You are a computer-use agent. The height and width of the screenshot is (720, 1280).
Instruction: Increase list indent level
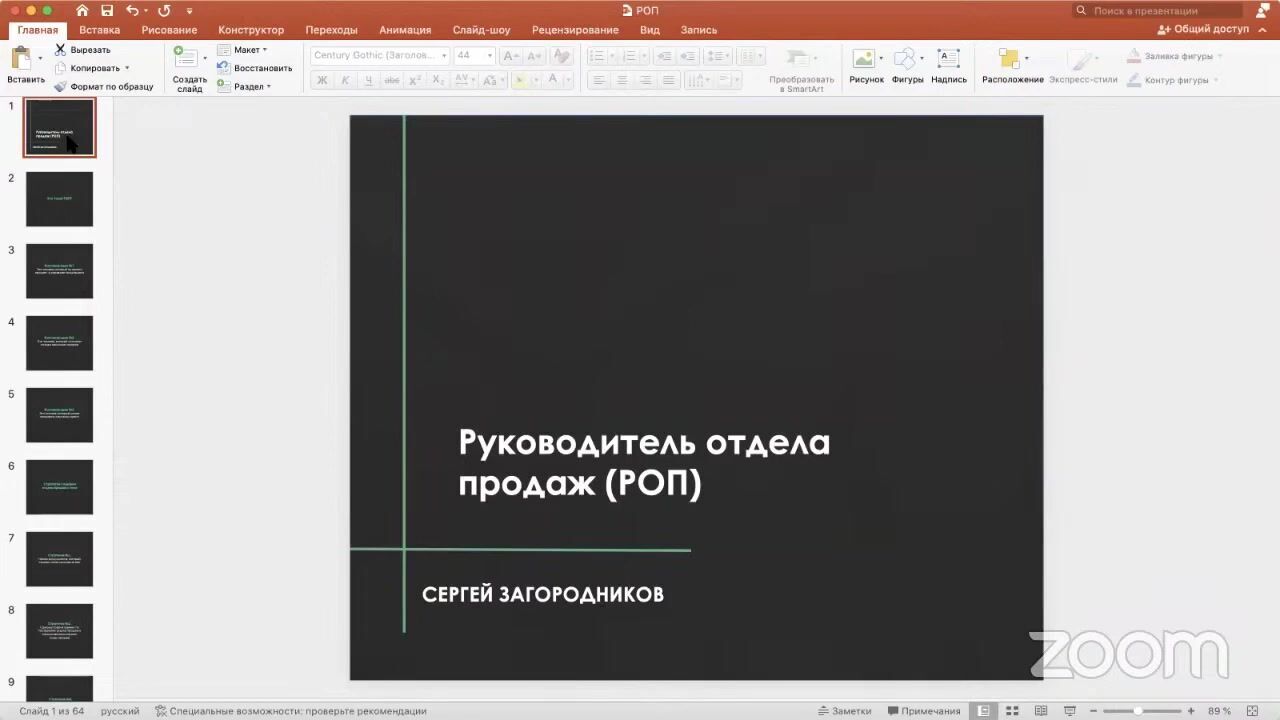[x=688, y=56]
